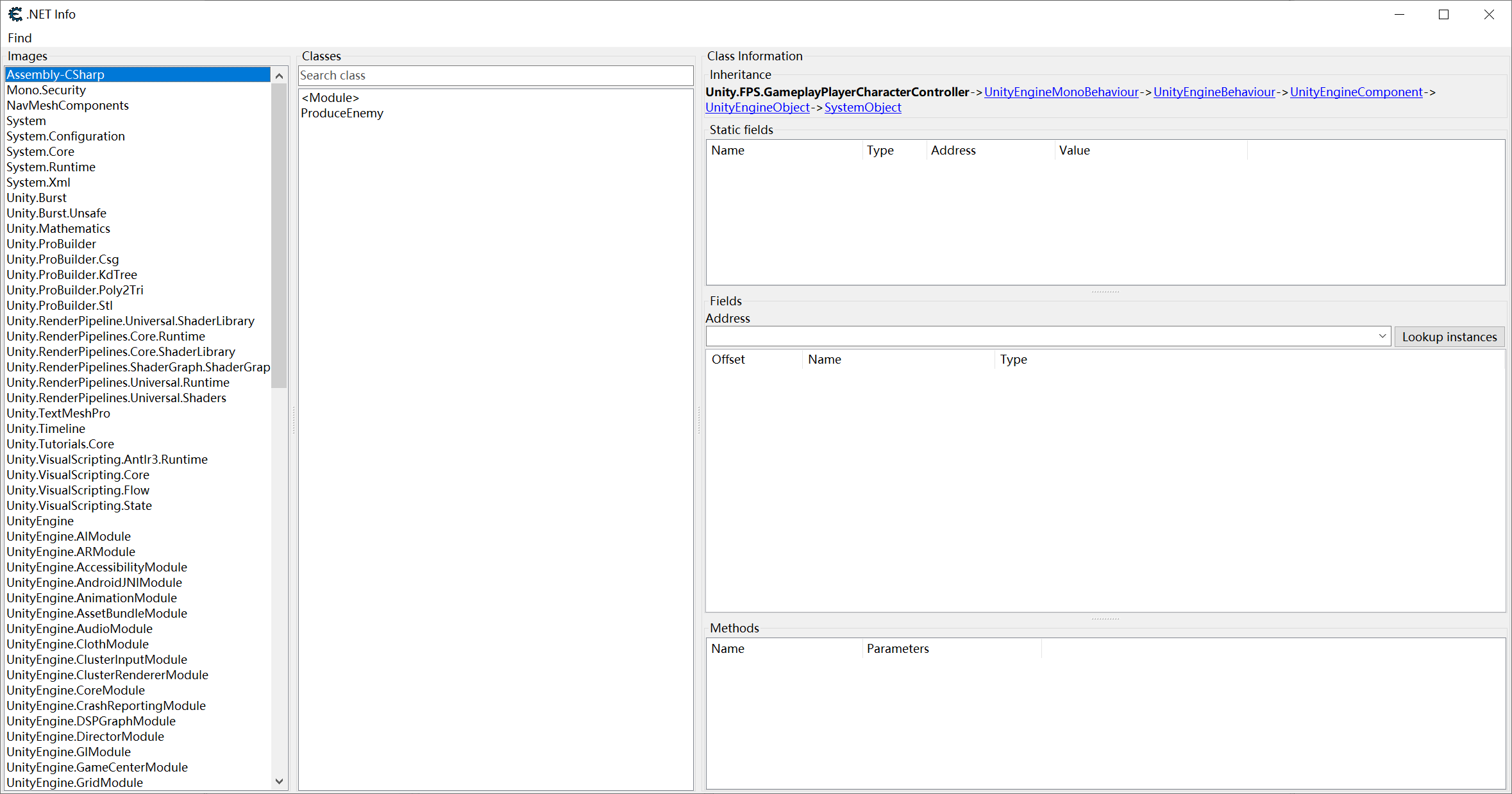The image size is (1512, 794).
Task: Open the Find menu
Action: click(x=19, y=38)
